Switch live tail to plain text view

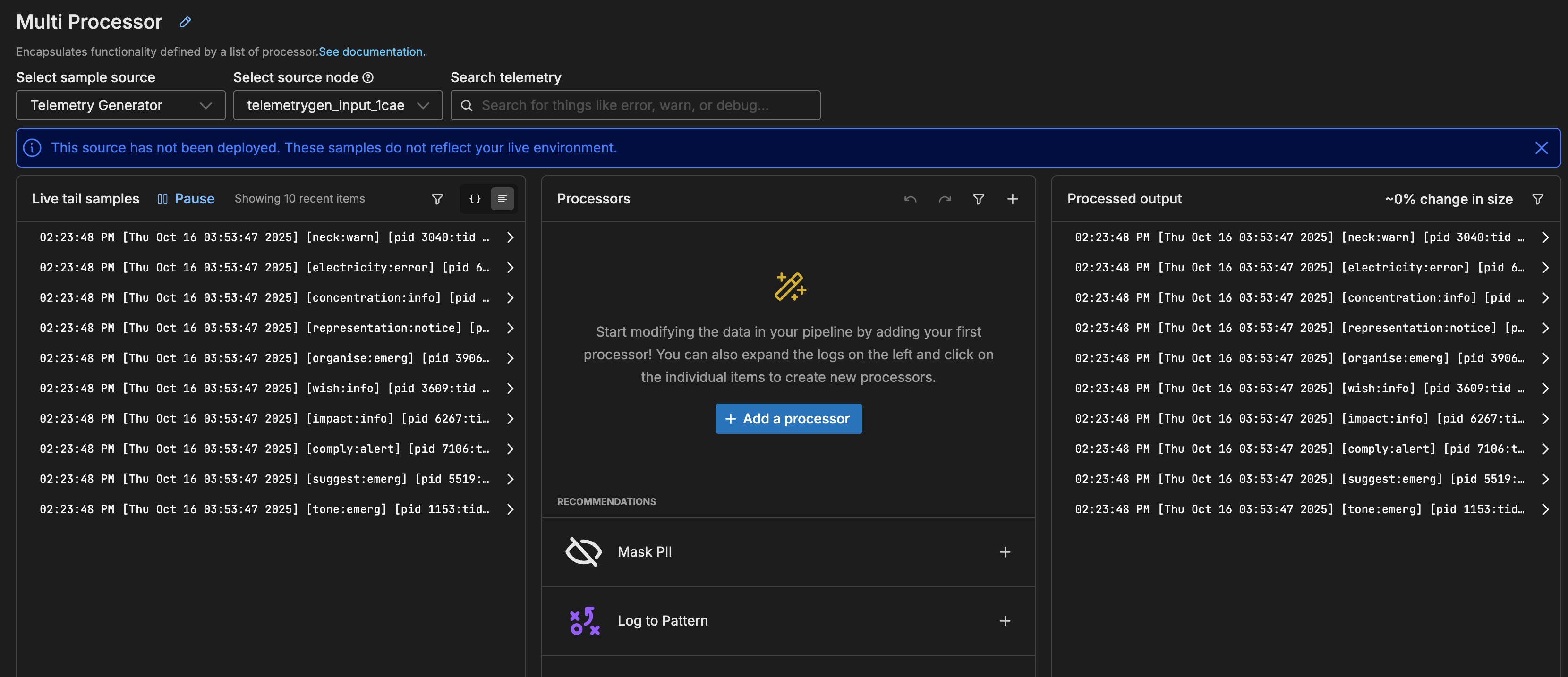(x=502, y=199)
